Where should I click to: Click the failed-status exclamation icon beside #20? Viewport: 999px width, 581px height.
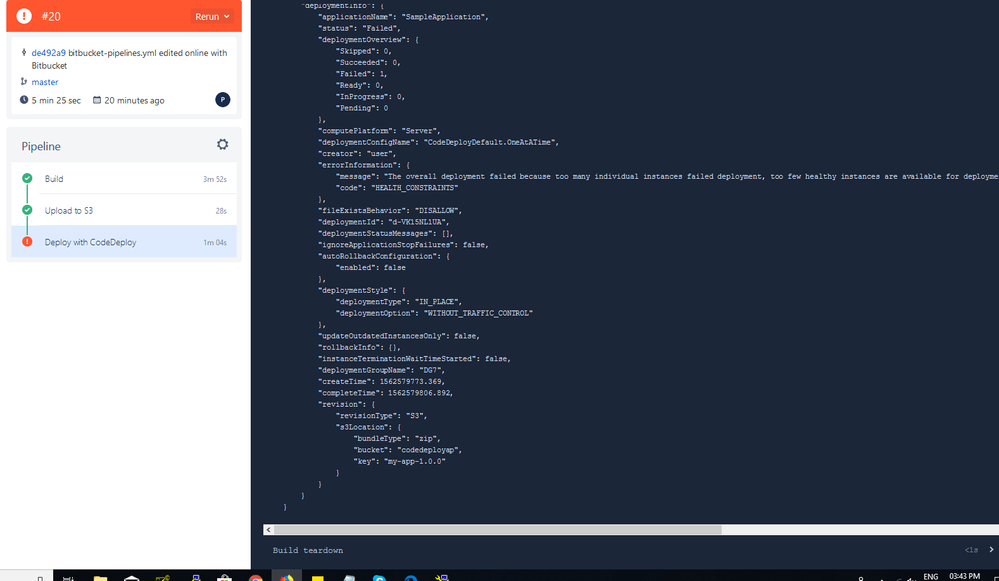point(24,16)
